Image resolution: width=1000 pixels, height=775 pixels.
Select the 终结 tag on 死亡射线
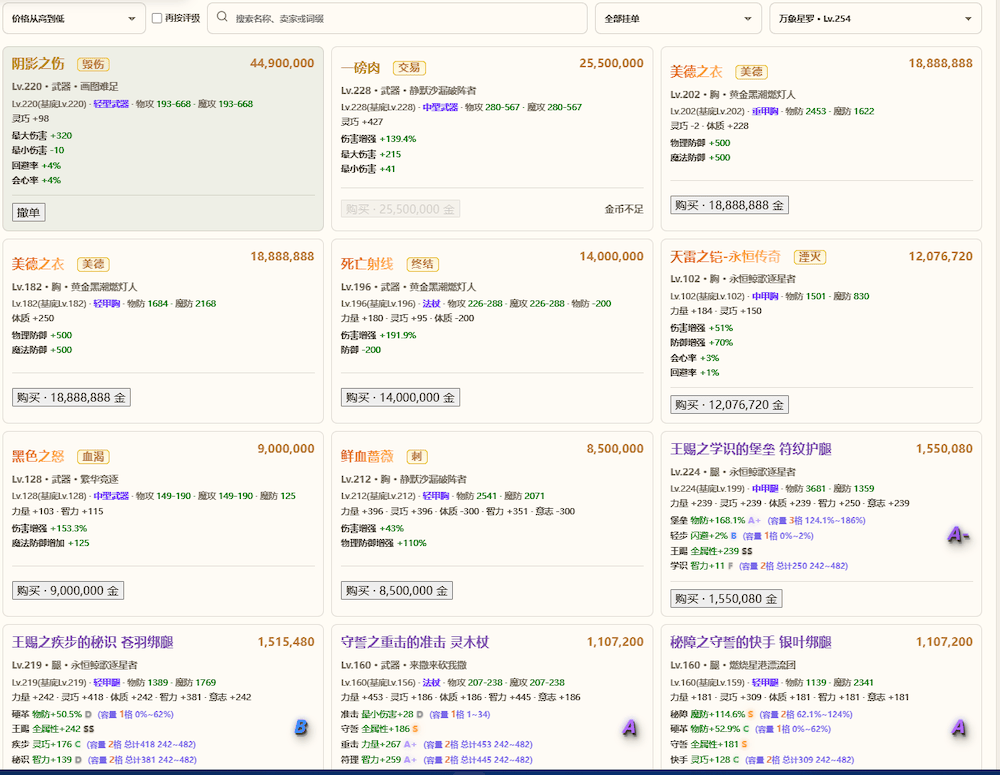(422, 264)
